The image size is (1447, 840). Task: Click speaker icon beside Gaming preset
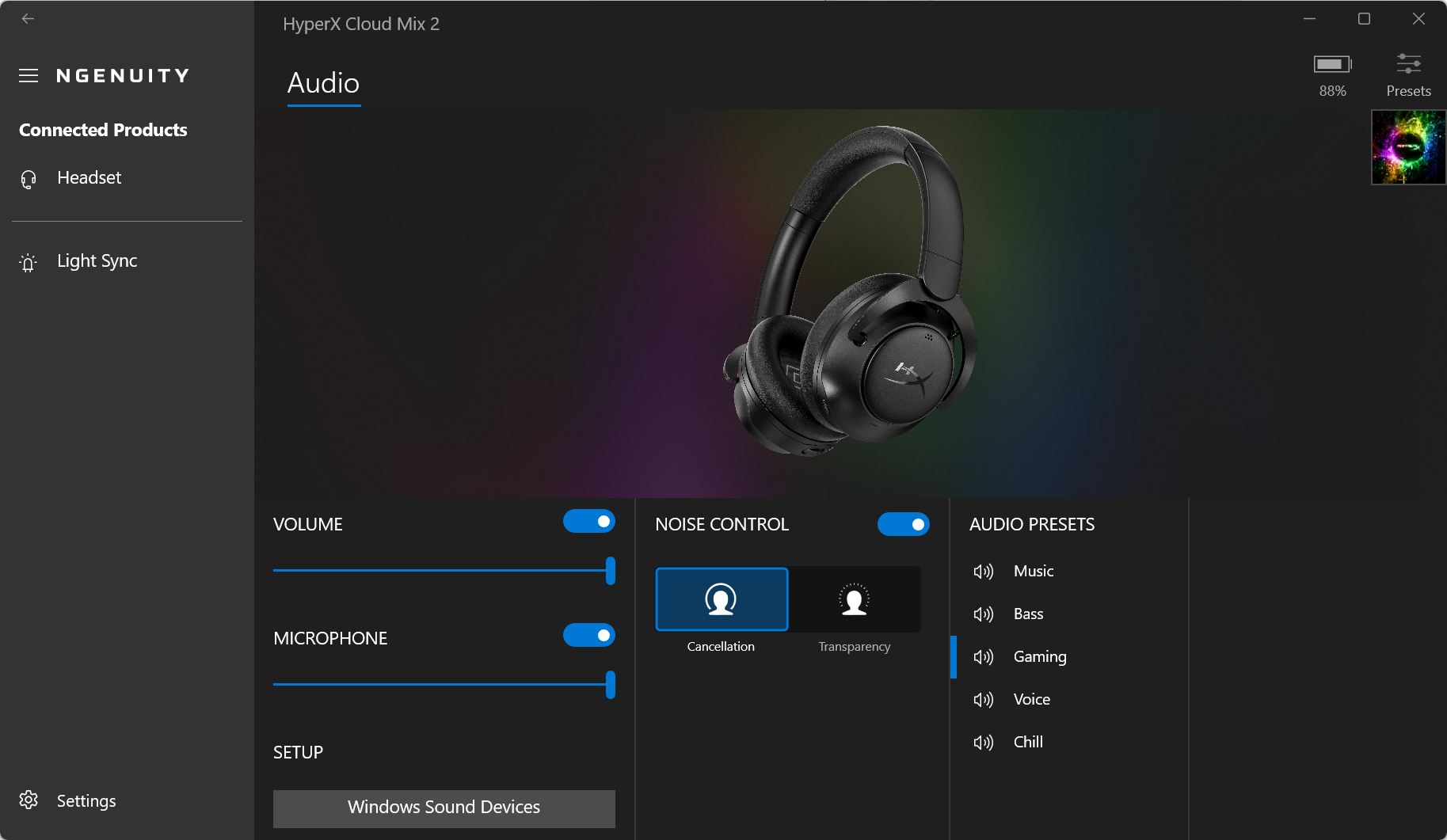pos(983,657)
